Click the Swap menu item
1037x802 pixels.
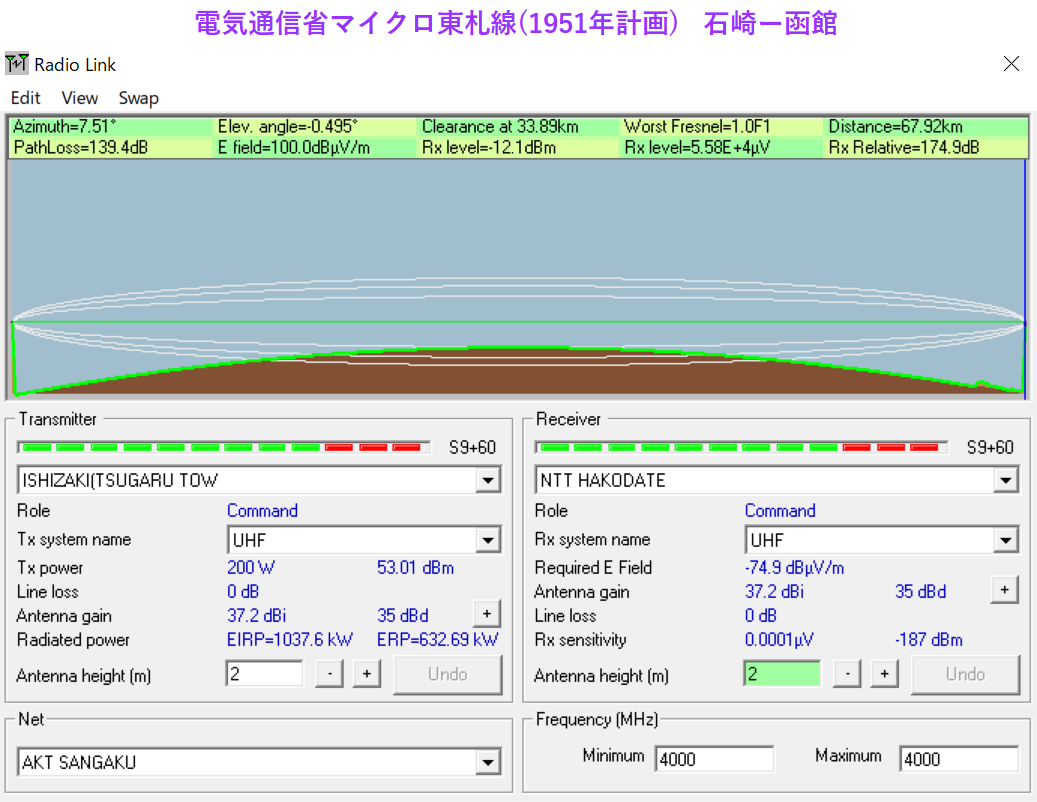click(138, 98)
